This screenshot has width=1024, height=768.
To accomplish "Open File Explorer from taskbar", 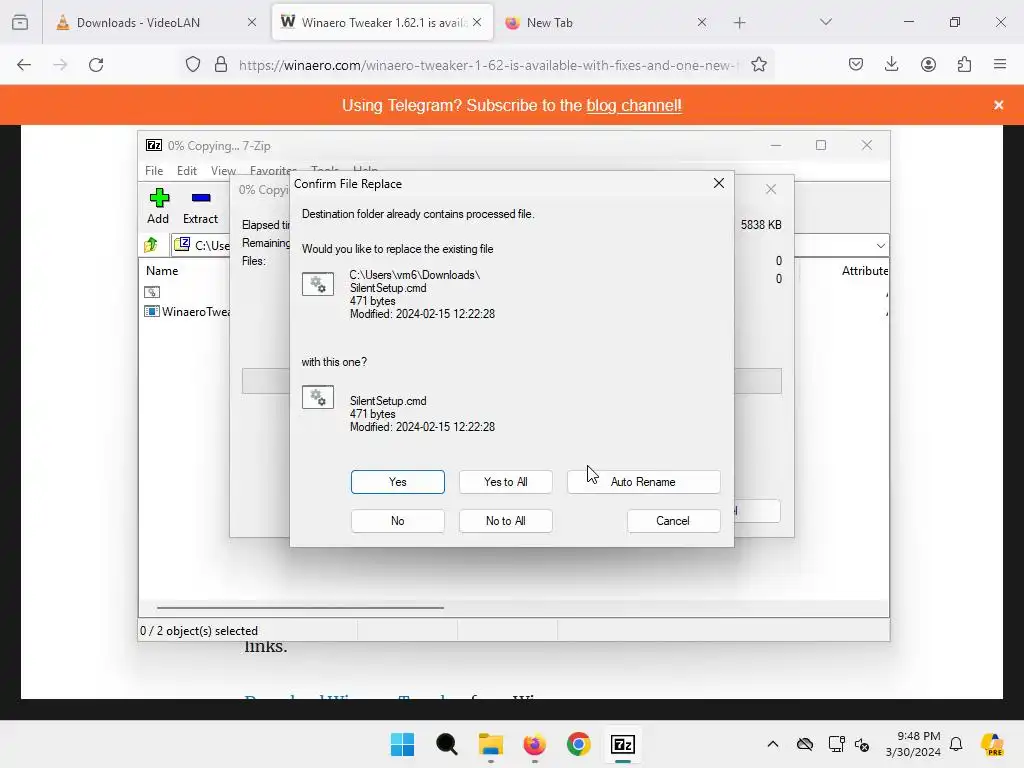I will [490, 744].
